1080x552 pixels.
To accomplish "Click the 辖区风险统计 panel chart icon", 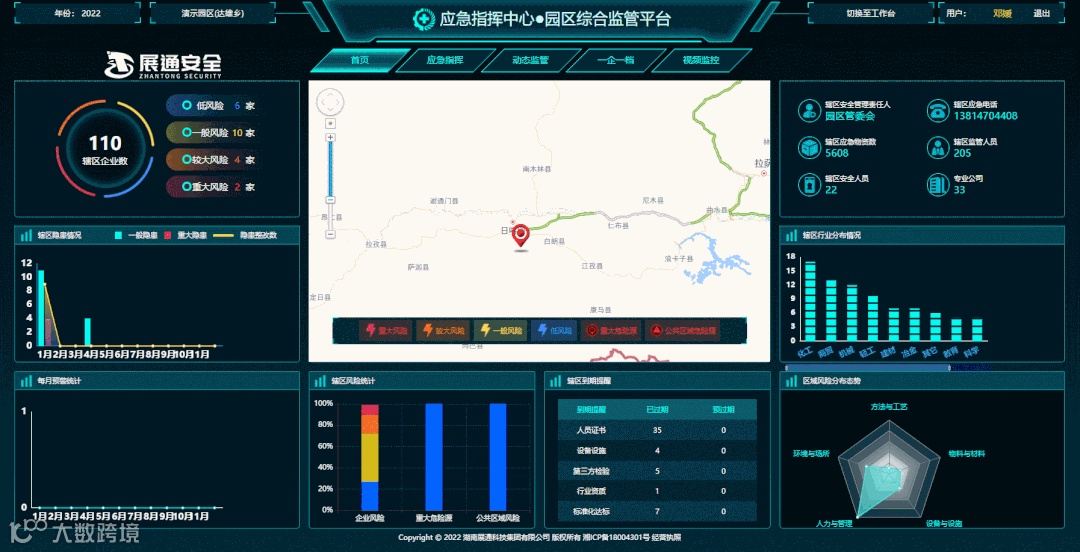I will click(x=320, y=381).
